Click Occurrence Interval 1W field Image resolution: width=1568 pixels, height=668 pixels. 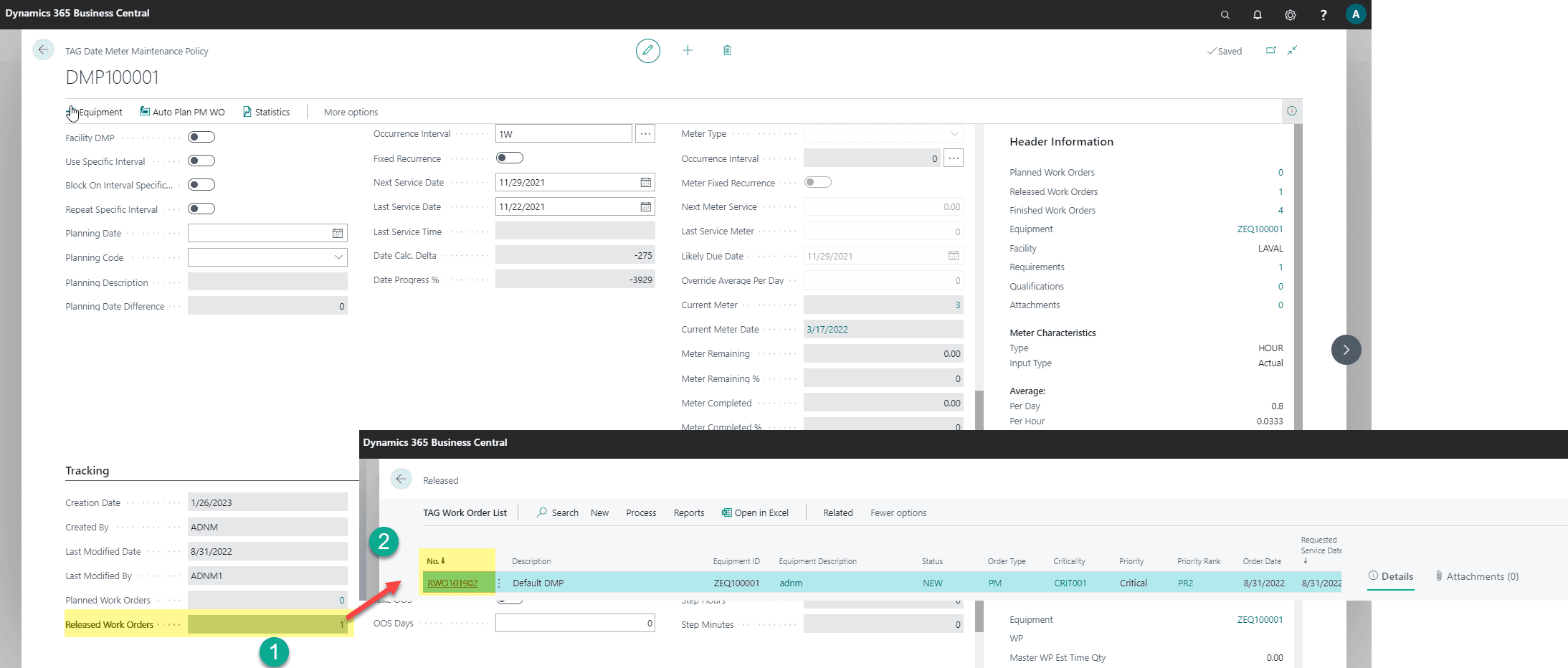pyautogui.click(x=564, y=134)
